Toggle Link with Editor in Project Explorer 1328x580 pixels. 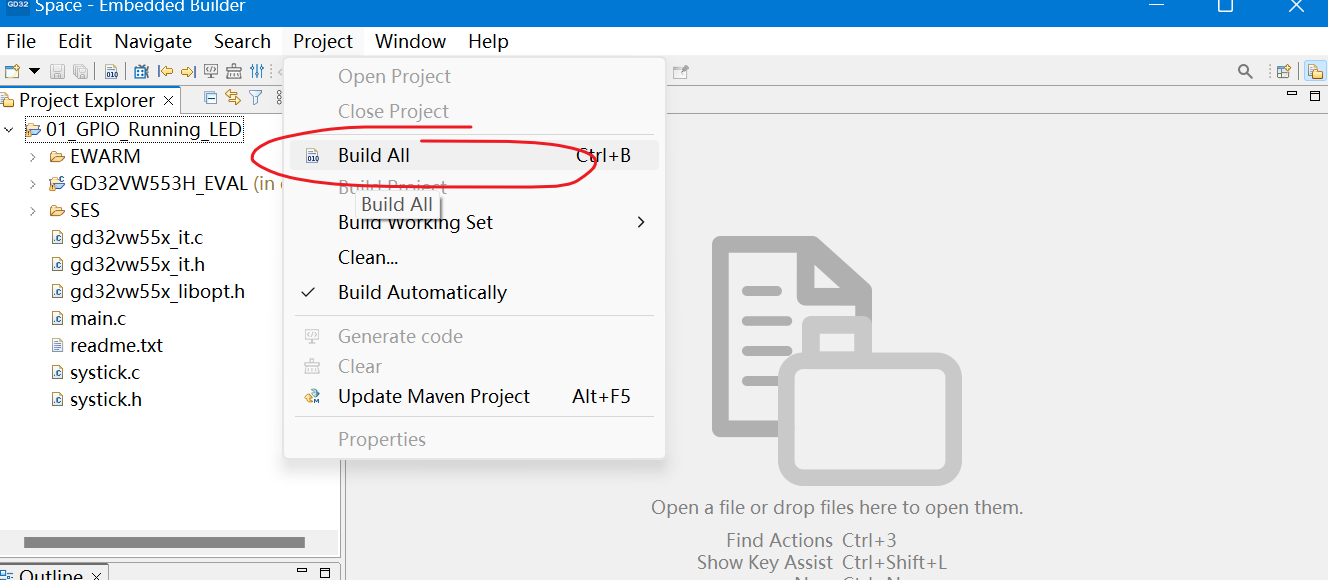[x=233, y=98]
